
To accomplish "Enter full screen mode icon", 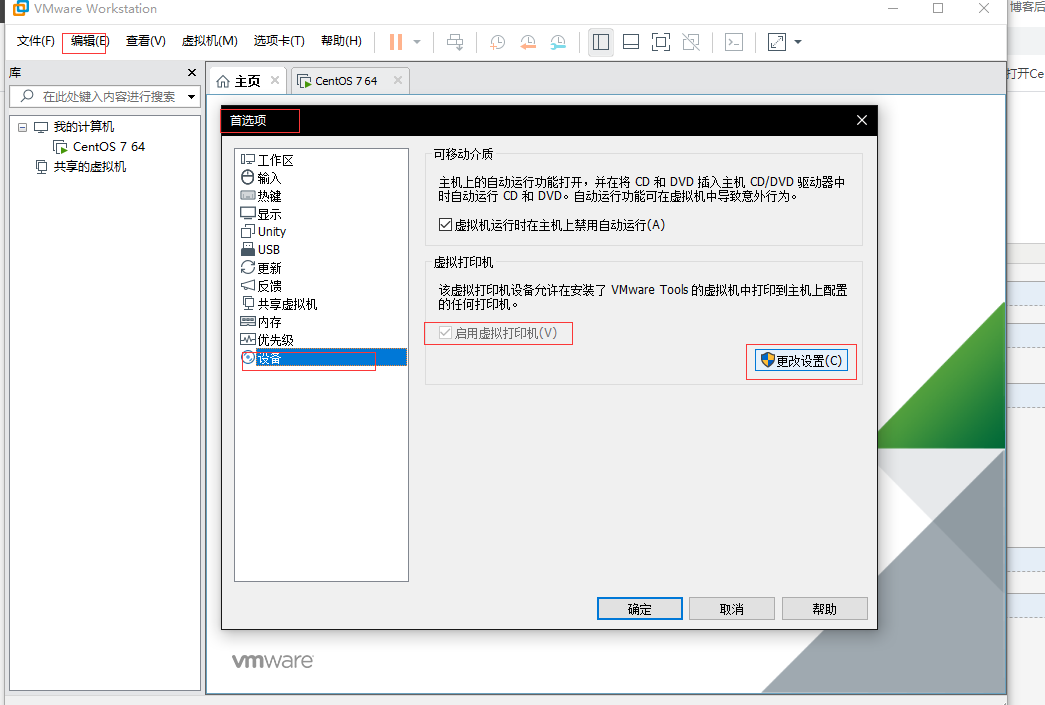I will click(x=660, y=42).
